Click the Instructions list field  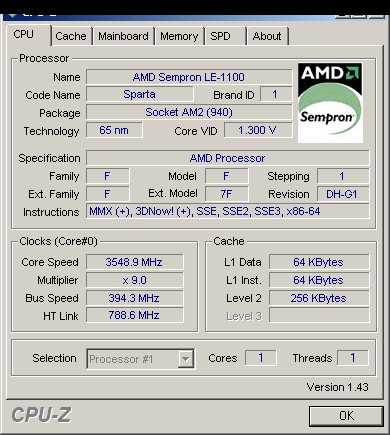[227, 211]
